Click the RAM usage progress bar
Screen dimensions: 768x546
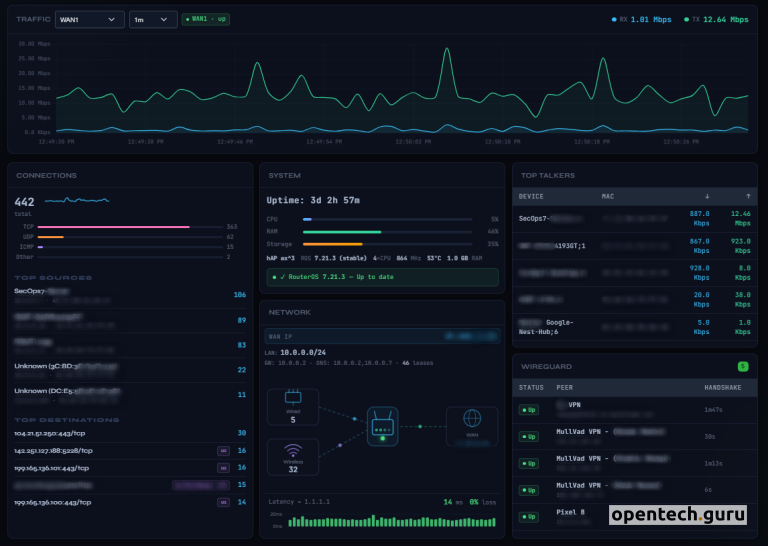(x=342, y=231)
